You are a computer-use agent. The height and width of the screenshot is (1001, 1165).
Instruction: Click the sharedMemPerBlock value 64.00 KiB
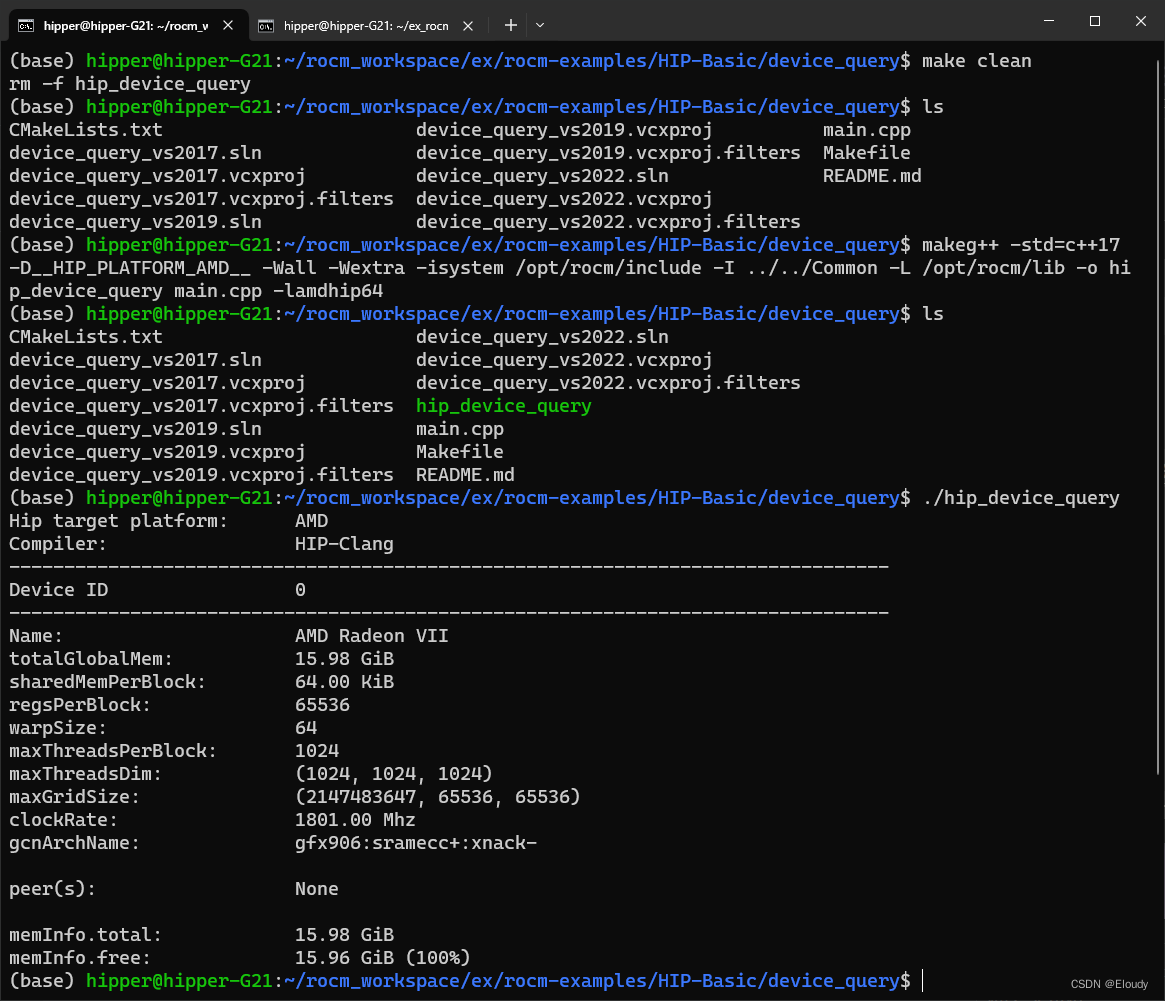[345, 682]
